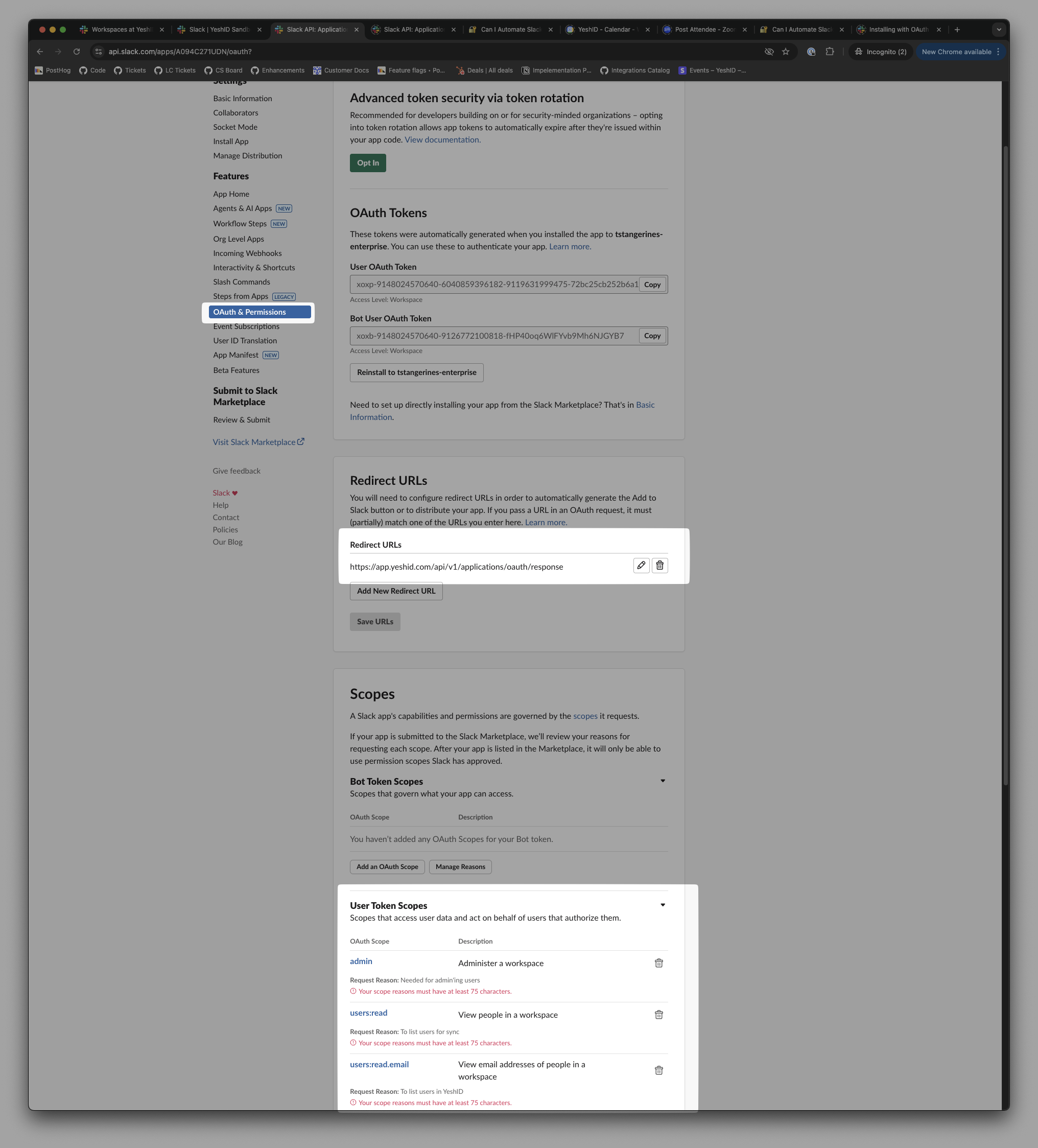Close the Installing with OAuth tab

[939, 30]
